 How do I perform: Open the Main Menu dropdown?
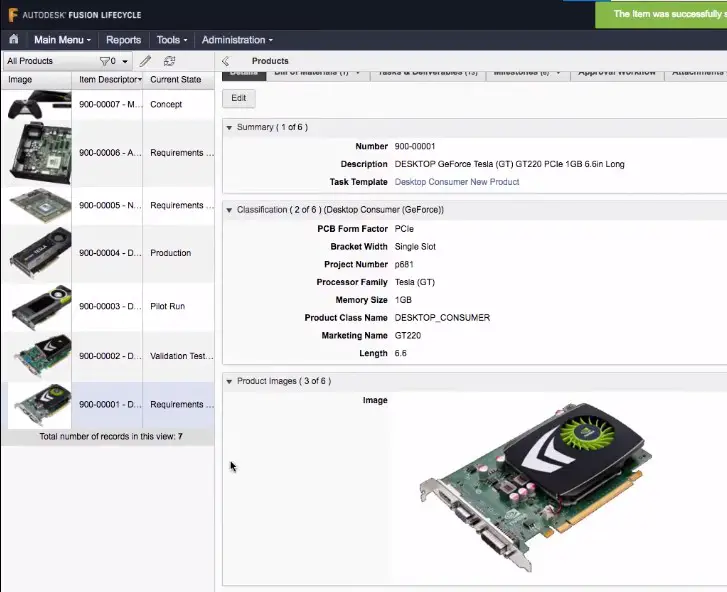[x=62, y=40]
